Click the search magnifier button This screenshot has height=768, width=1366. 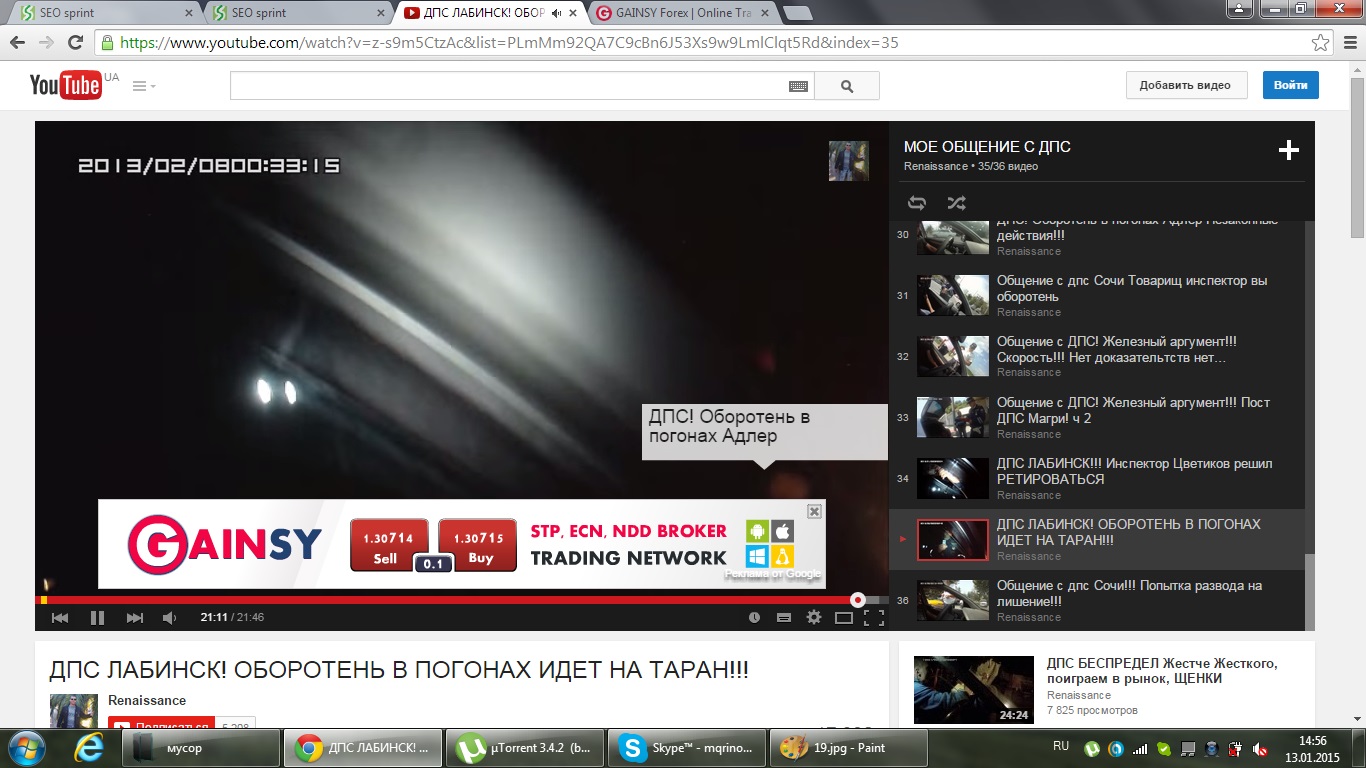[847, 86]
